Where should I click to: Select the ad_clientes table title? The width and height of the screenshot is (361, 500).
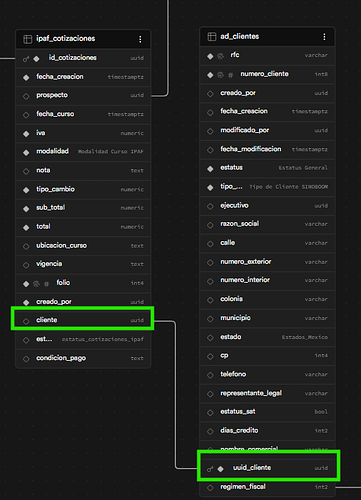(240, 36)
